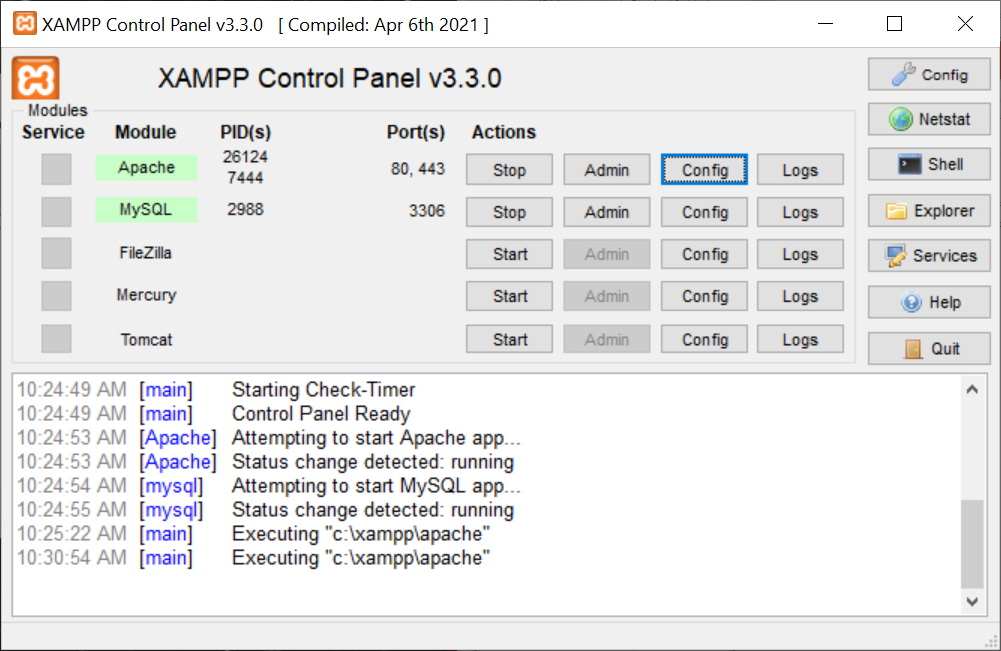Click the PID(s) column header
1001x651 pixels.
(x=246, y=132)
